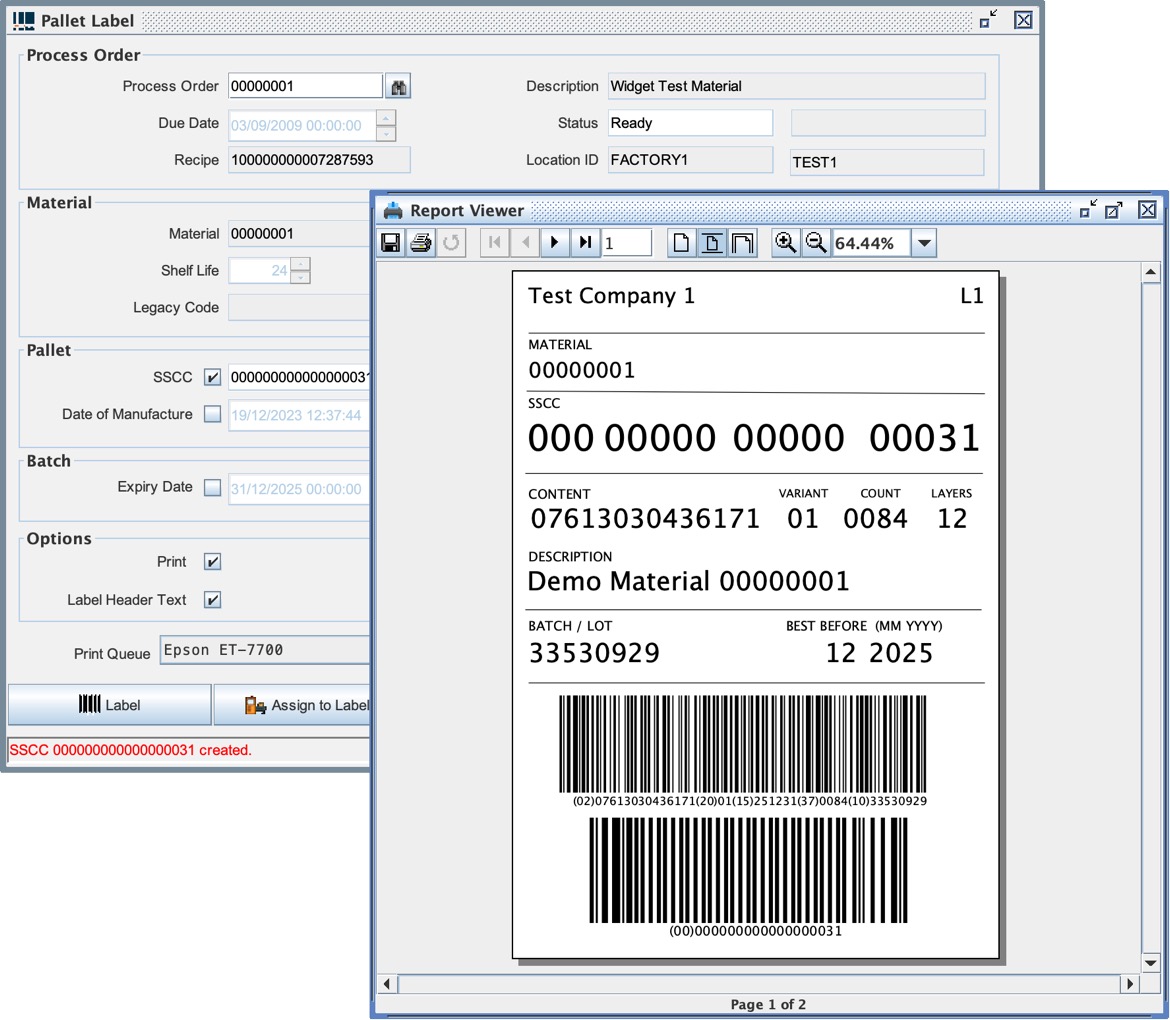Go to next page in Report Viewer
1170x1020 pixels.
click(x=555, y=243)
